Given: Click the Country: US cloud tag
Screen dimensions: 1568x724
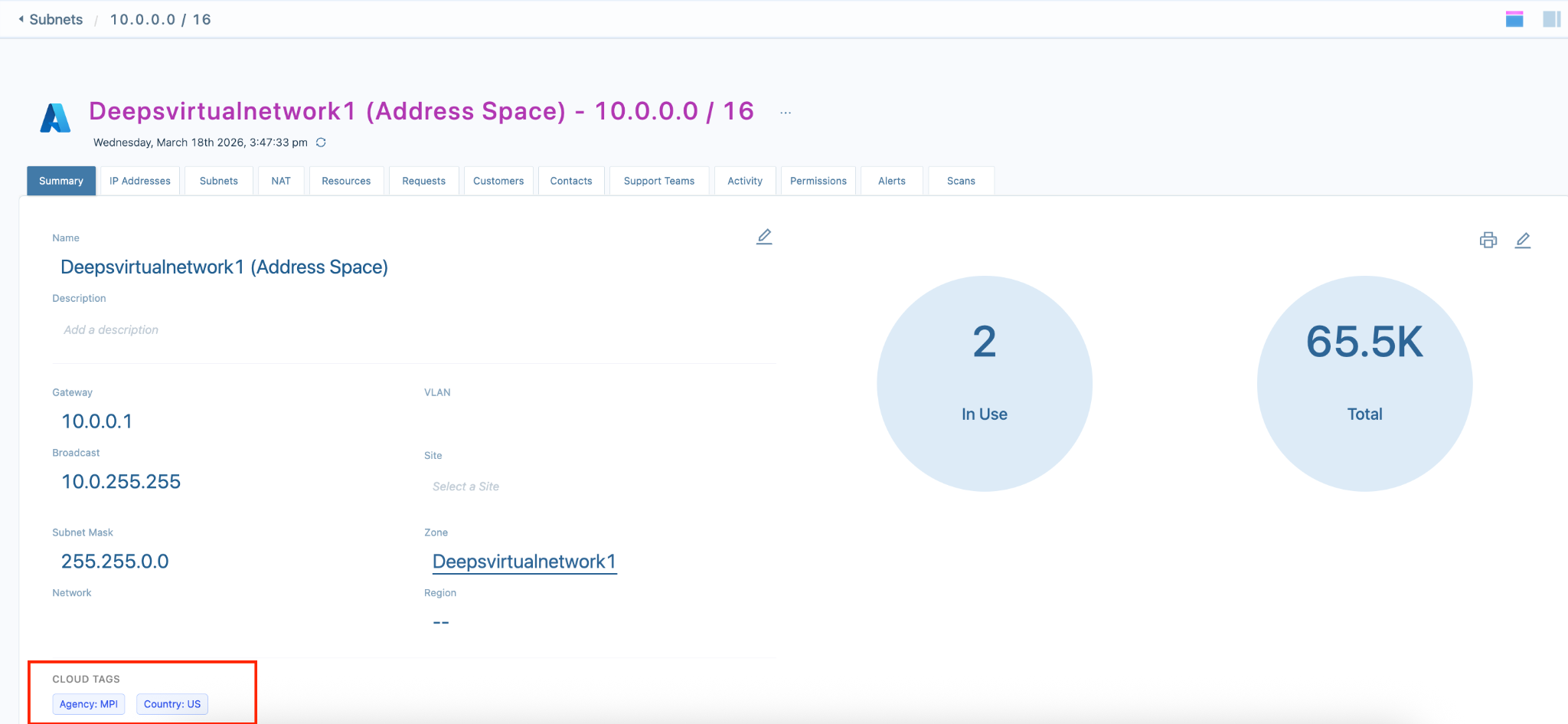Looking at the screenshot, I should pyautogui.click(x=172, y=704).
